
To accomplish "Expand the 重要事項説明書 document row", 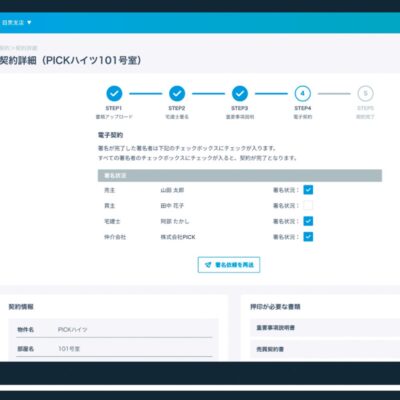I will click(x=325, y=328).
